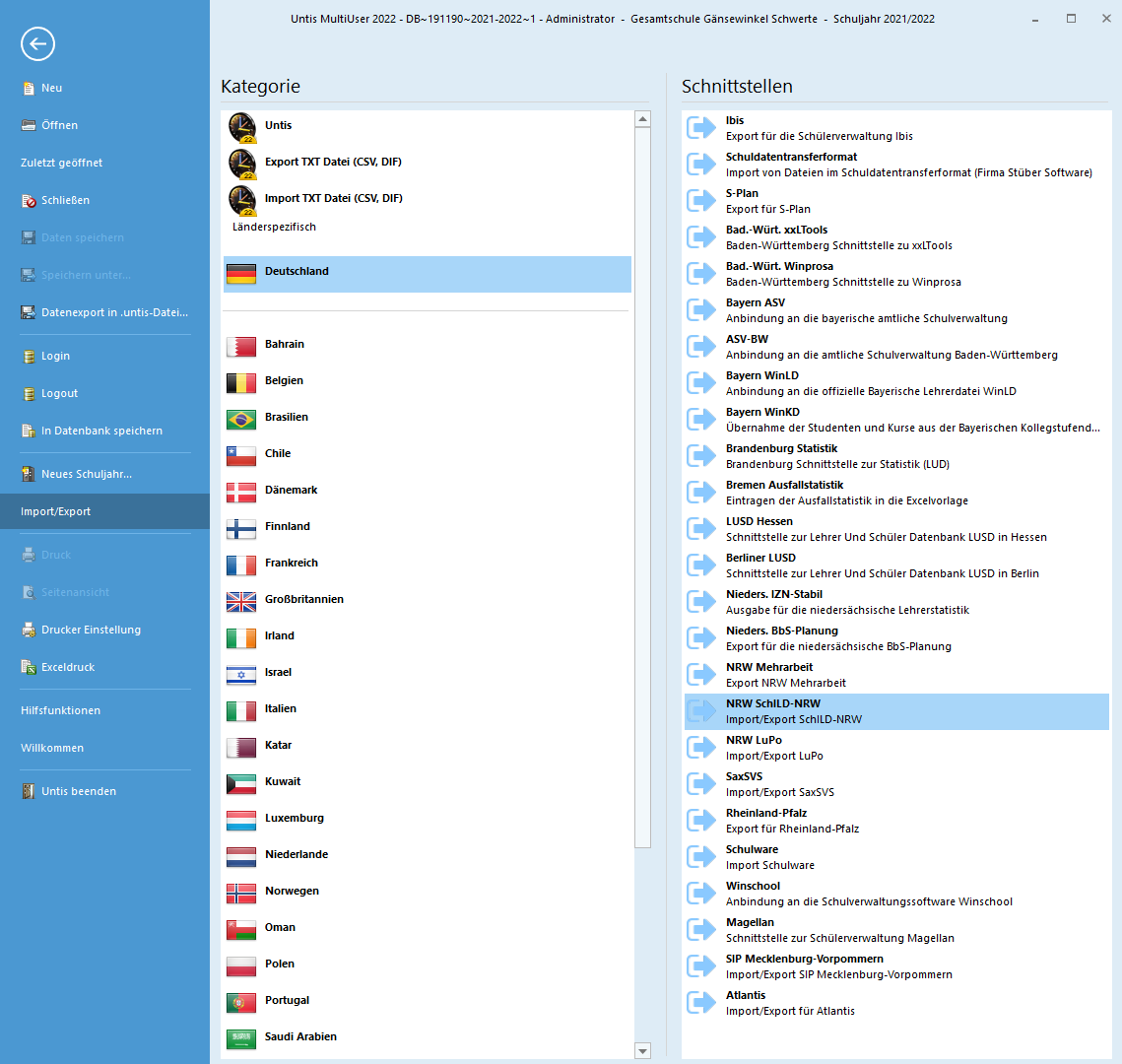Viewport: 1122px width, 1064px height.
Task: Click the arrow icon beside Atlantis
Action: (x=701, y=1003)
